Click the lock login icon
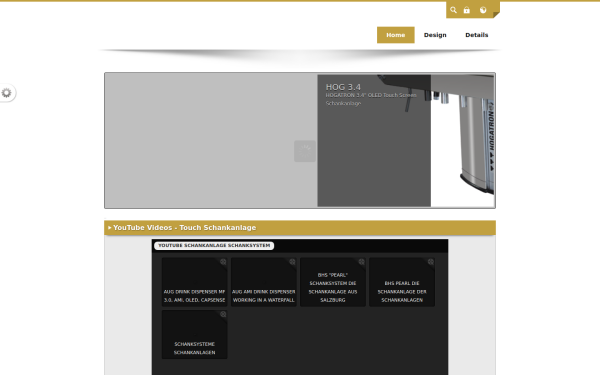Viewport: 600px width, 375px height. coord(466,10)
